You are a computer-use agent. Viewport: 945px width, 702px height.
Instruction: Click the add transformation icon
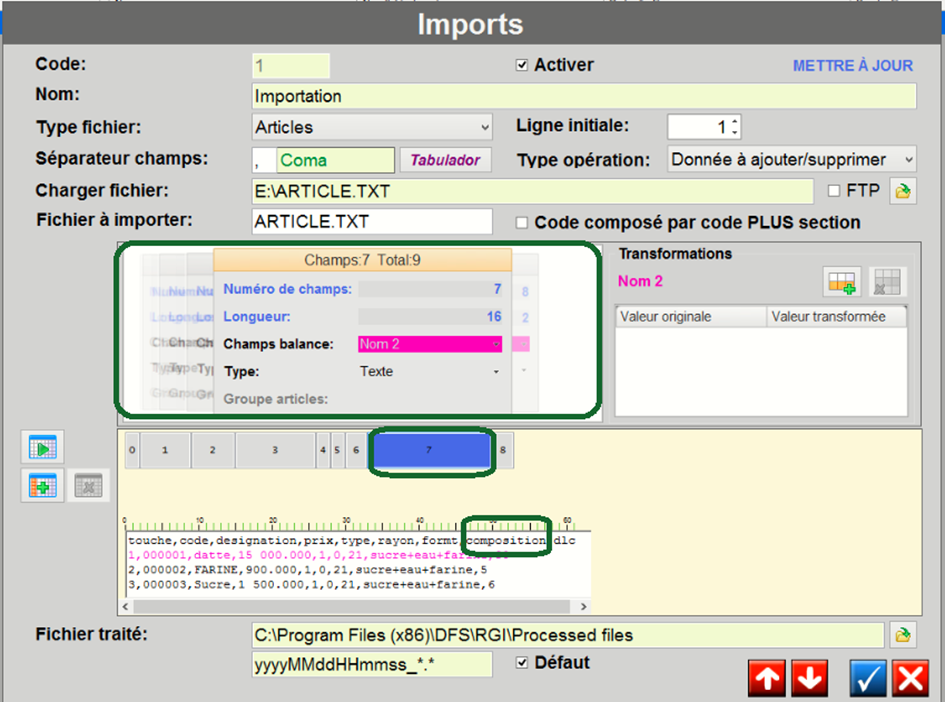[842, 283]
